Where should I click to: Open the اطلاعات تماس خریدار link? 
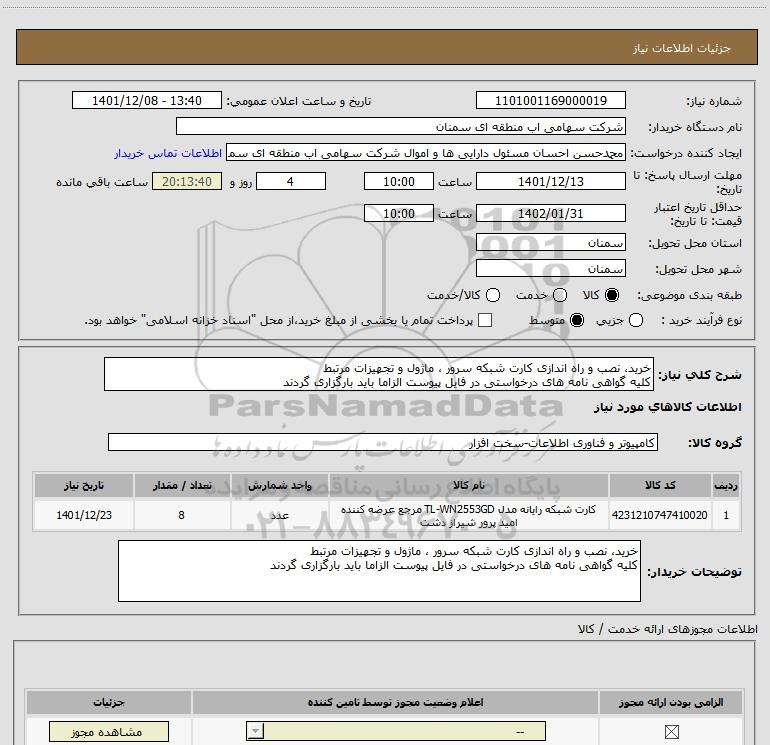point(168,153)
